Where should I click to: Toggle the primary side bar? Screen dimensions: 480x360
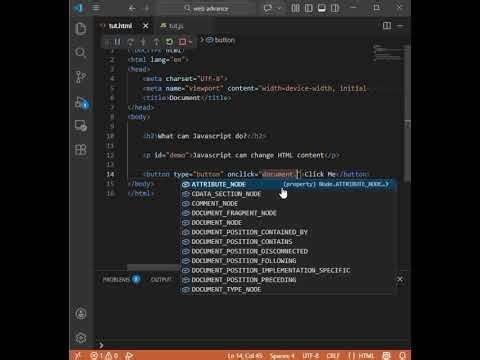[309, 8]
